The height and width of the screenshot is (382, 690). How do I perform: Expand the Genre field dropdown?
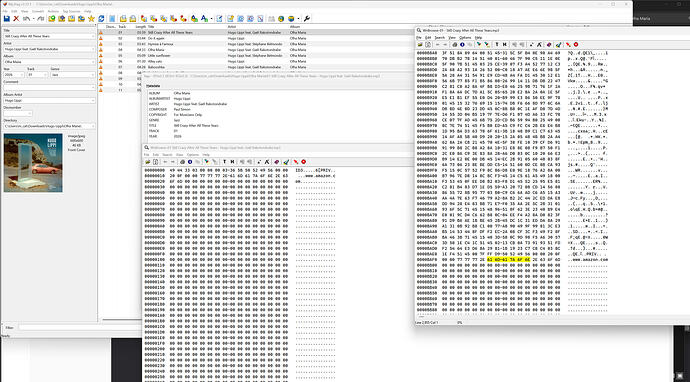pyautogui.click(x=93, y=75)
